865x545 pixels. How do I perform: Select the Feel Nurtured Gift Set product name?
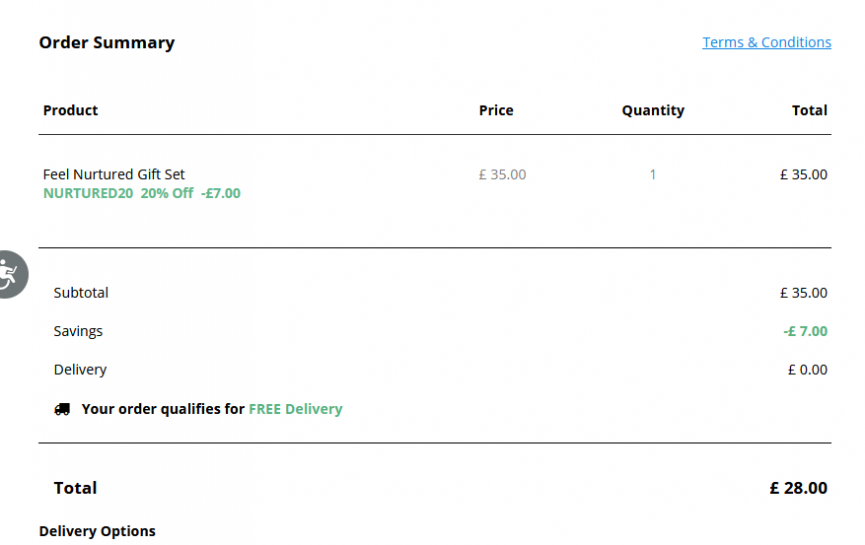[114, 174]
